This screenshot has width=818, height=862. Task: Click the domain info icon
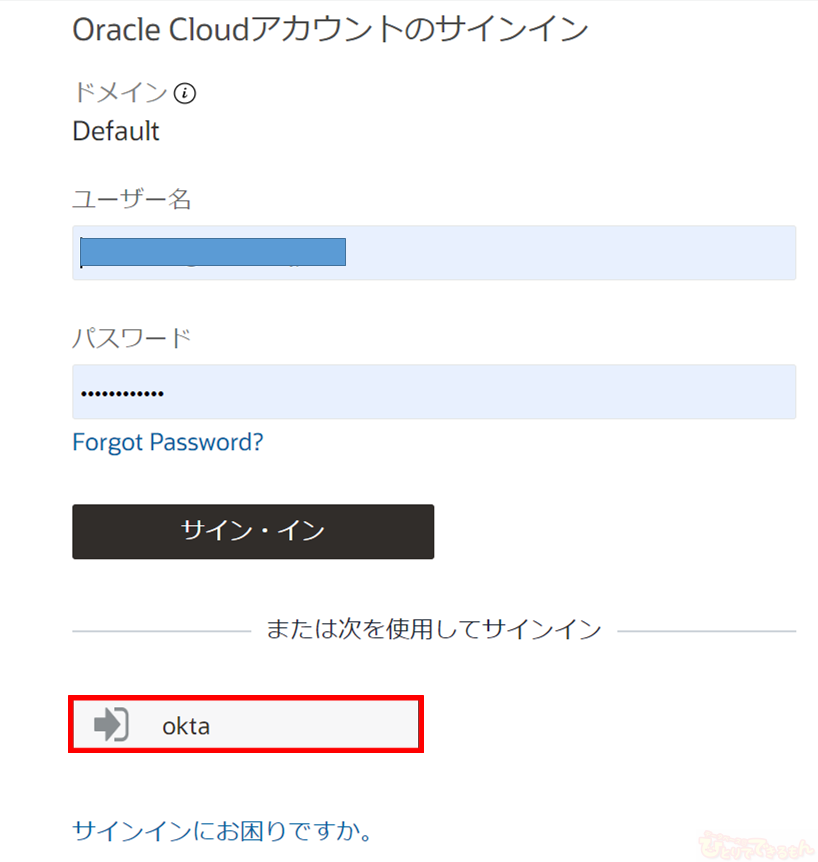click(x=185, y=93)
